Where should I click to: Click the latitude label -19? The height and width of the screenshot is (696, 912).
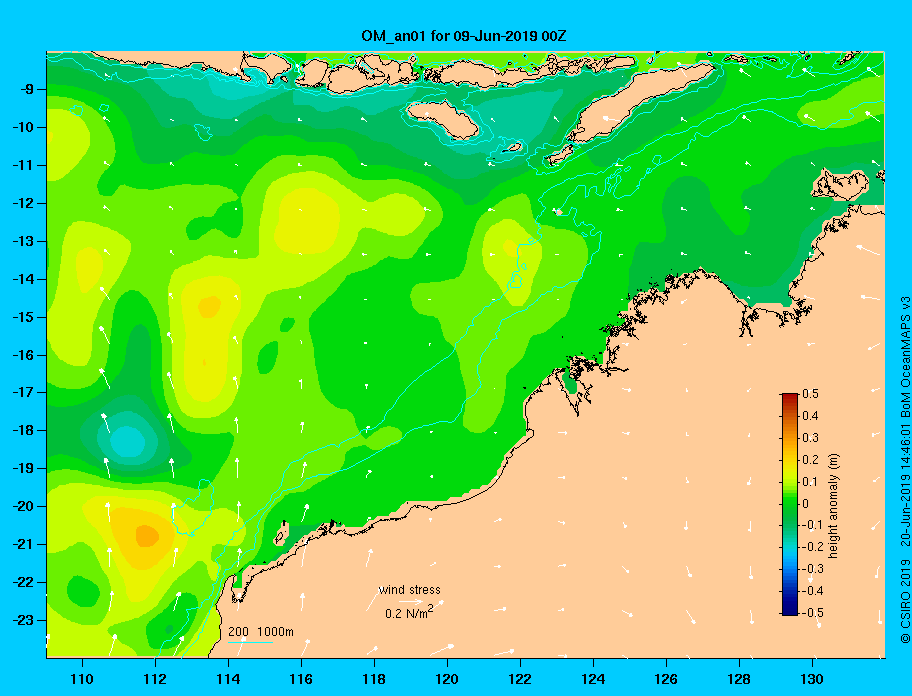pos(24,468)
